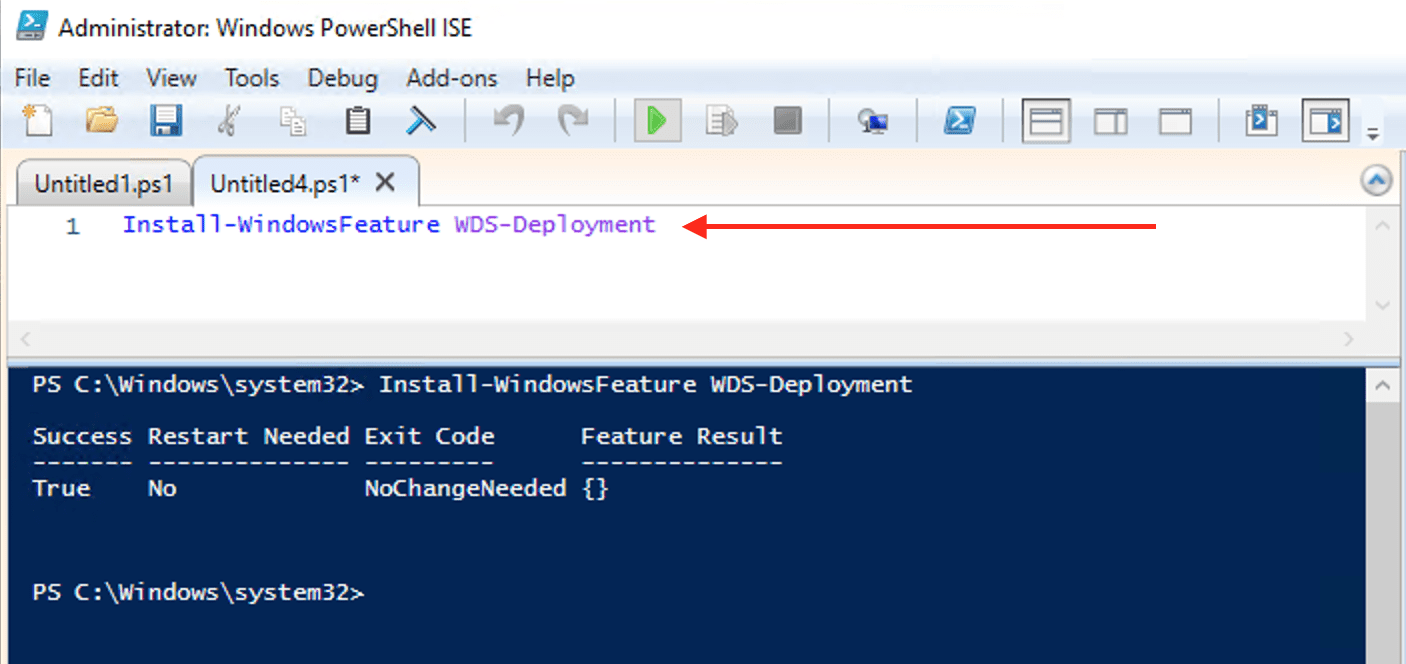The image size is (1406, 664).
Task: Run script with green play button
Action: point(657,121)
